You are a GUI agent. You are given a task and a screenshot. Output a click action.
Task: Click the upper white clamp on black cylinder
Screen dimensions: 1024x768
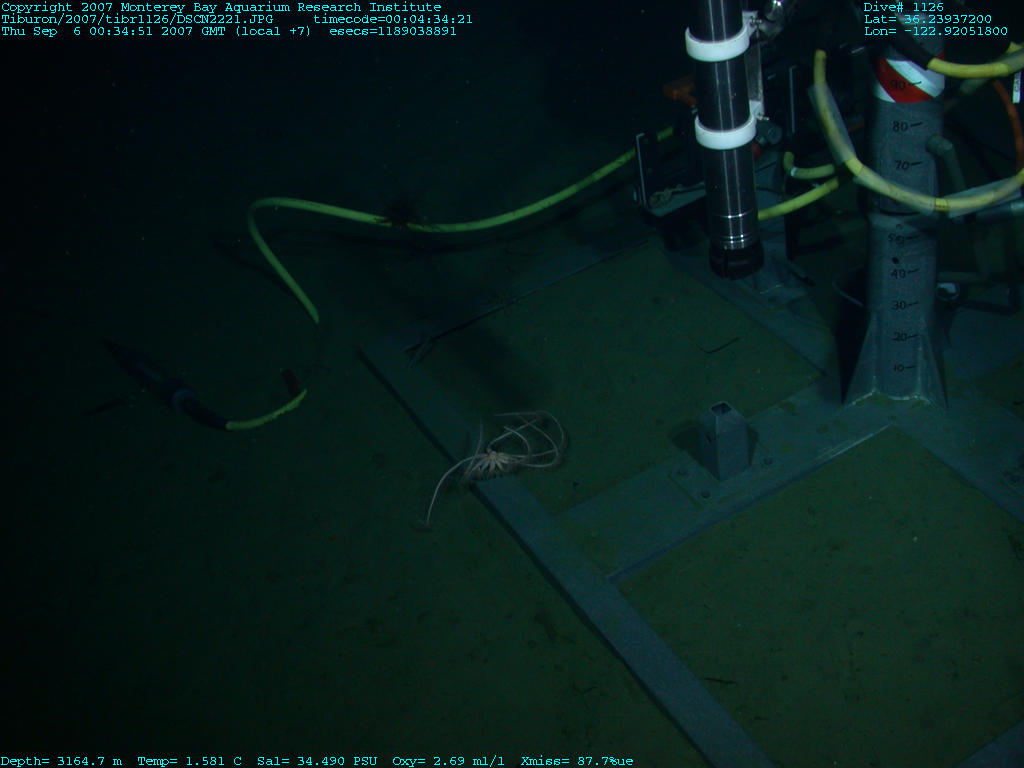tap(718, 42)
